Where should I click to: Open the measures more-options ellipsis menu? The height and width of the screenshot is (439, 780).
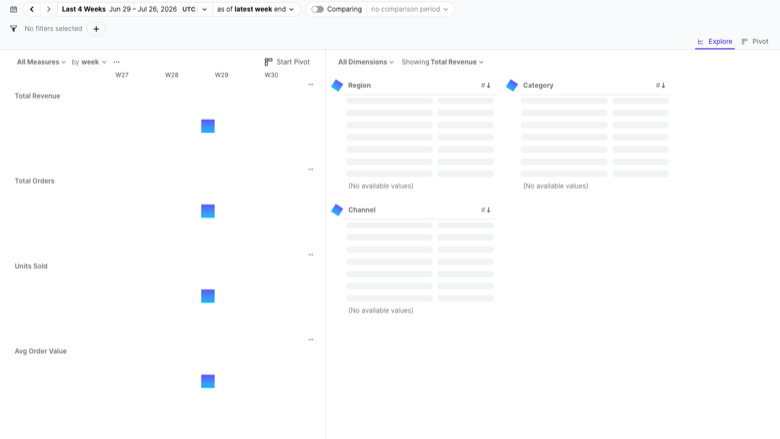point(116,62)
